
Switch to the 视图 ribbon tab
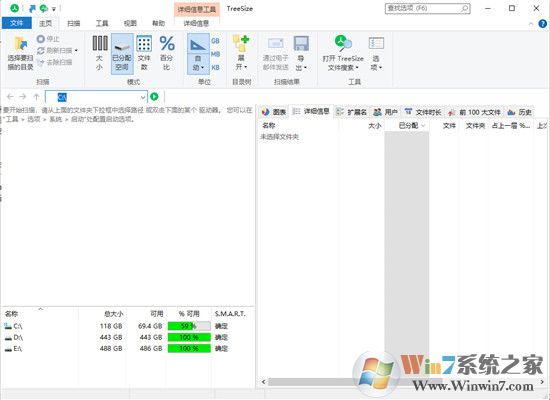coord(130,23)
